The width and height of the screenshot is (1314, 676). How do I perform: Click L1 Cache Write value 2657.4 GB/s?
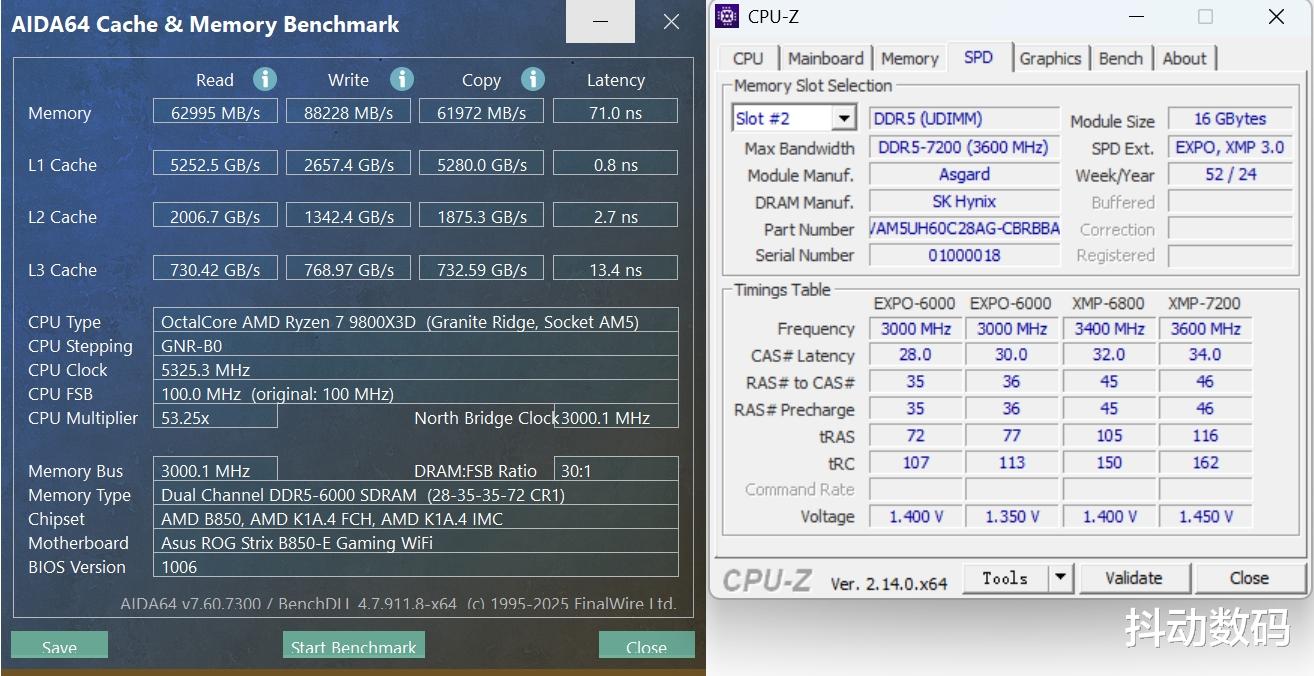click(348, 164)
